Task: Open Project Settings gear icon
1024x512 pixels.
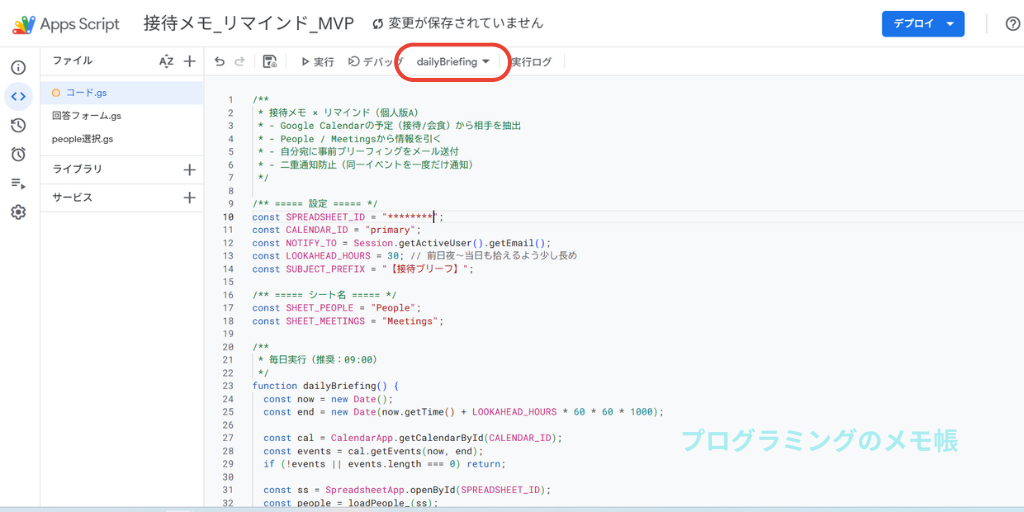Action: click(x=18, y=212)
